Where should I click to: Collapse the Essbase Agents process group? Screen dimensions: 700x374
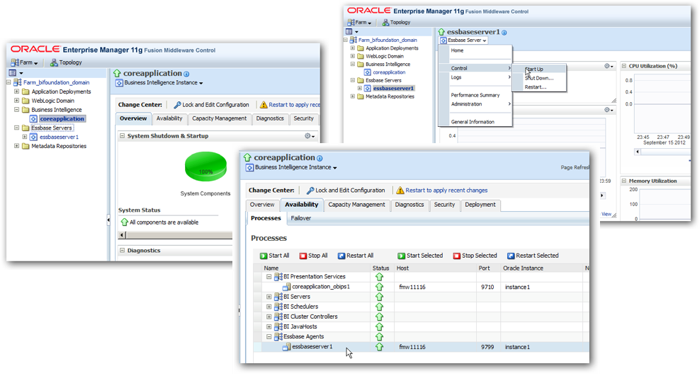pos(269,337)
